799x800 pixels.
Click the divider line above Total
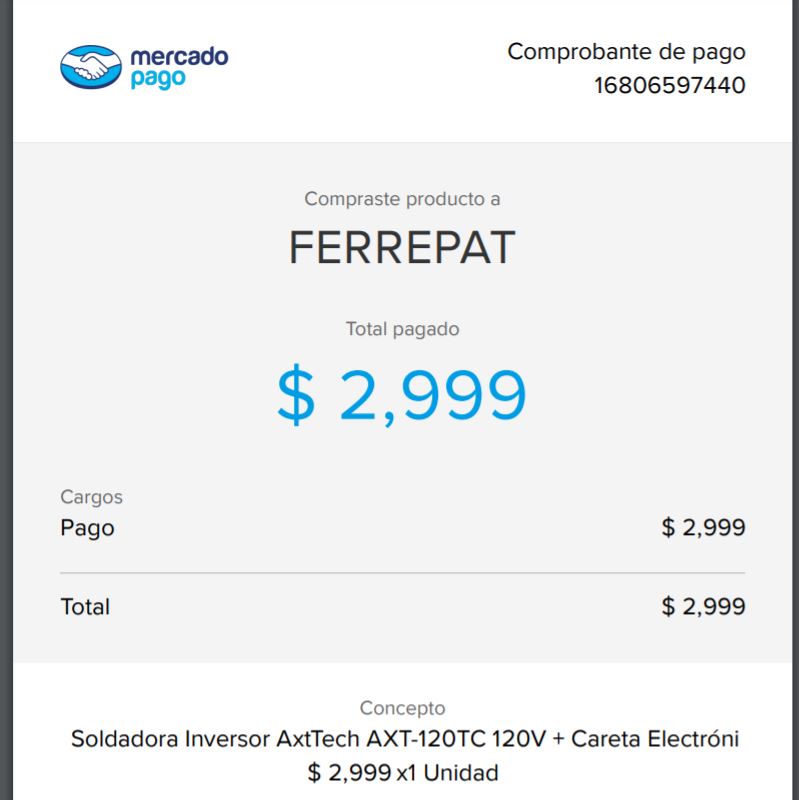tap(403, 573)
